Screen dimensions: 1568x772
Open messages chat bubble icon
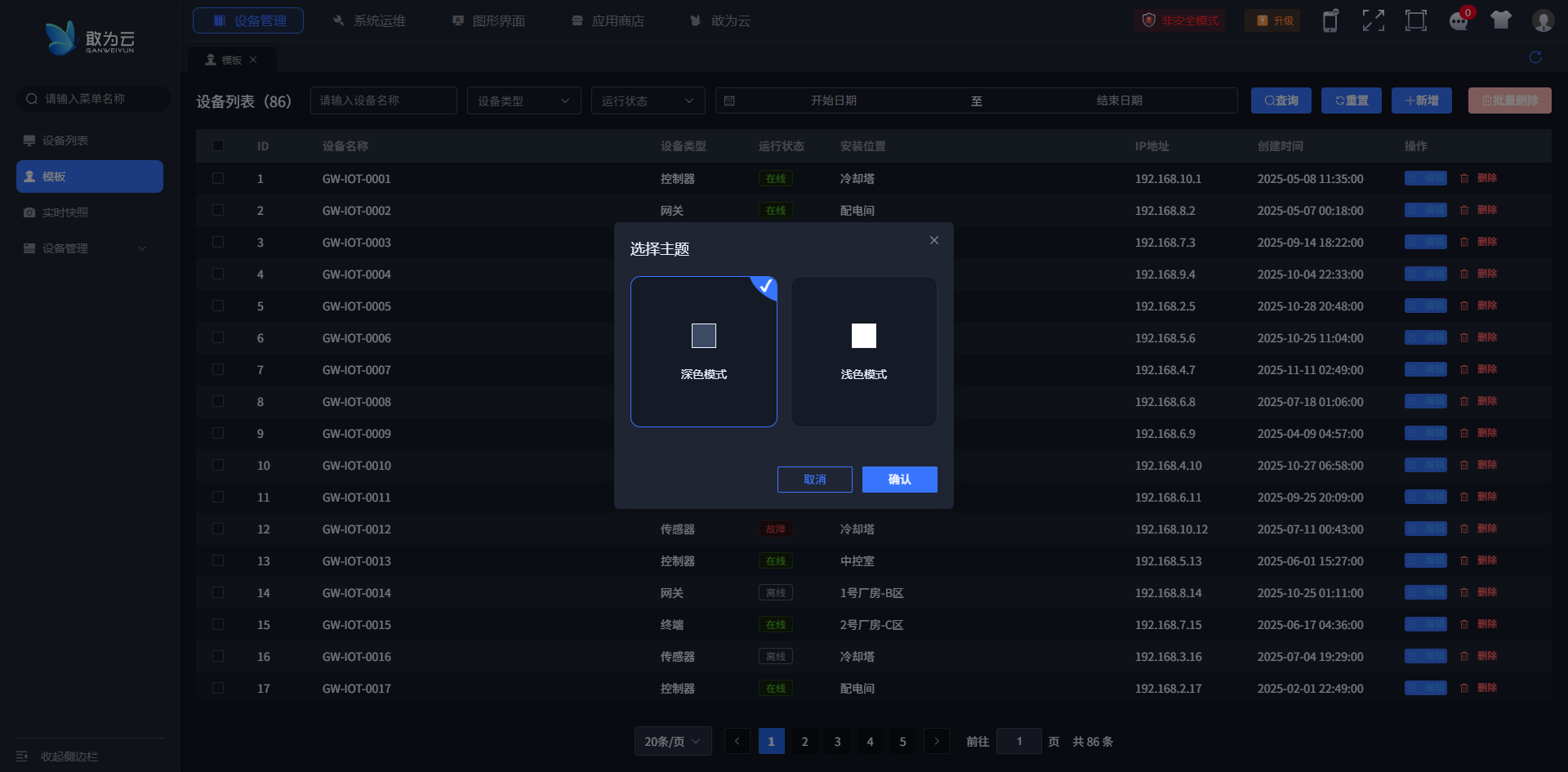coord(1459,20)
